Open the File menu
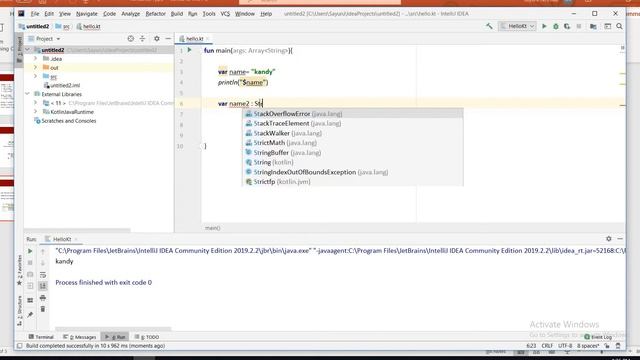The height and width of the screenshot is (360, 640). coord(35,13)
